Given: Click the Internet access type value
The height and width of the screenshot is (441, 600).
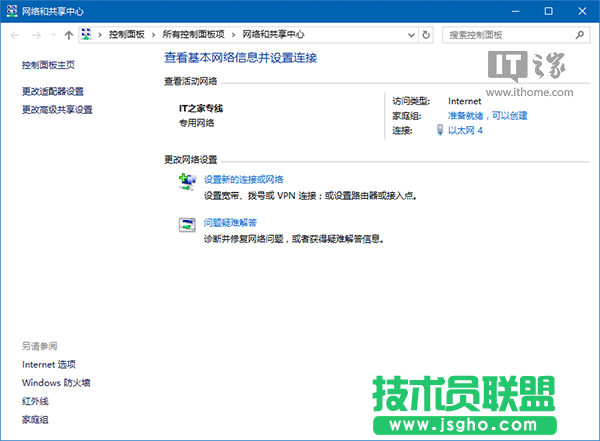Looking at the screenshot, I should point(465,101).
